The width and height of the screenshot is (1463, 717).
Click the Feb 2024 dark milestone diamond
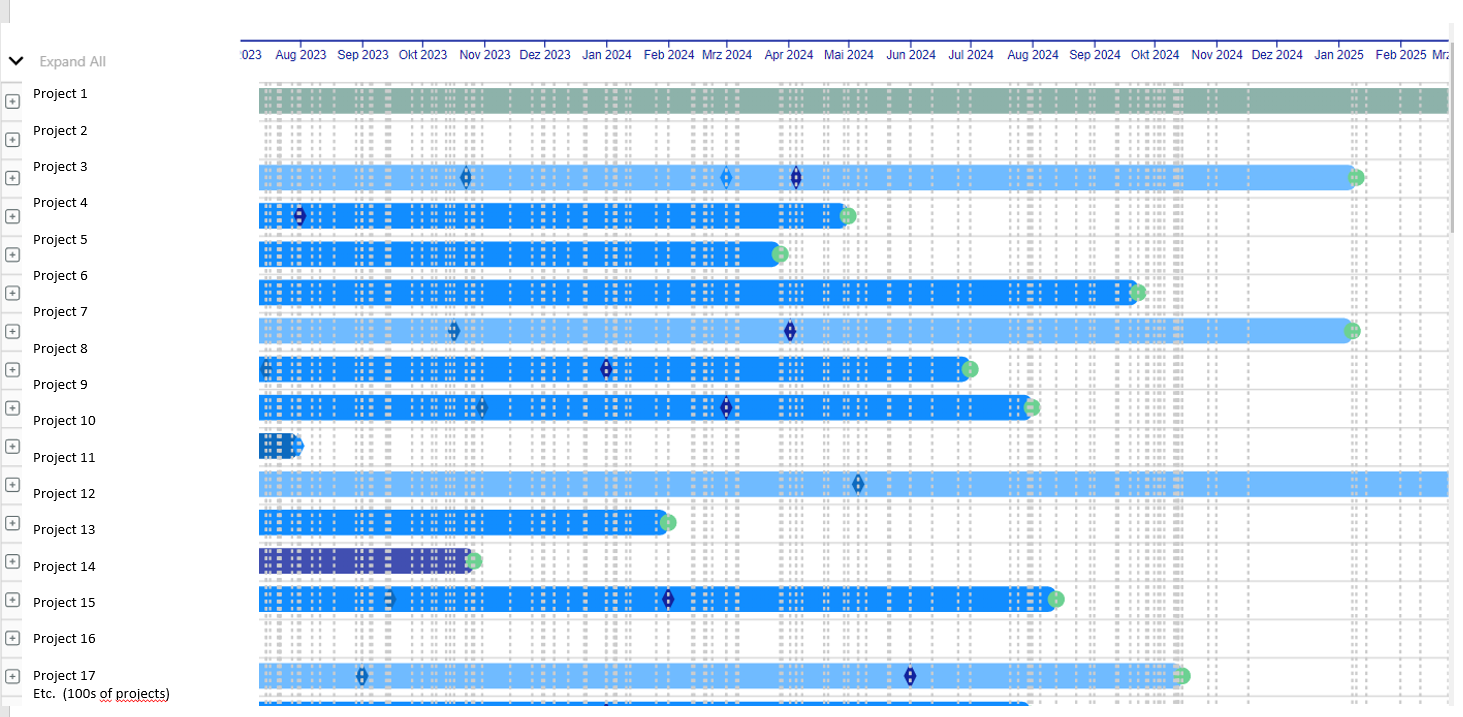click(x=668, y=599)
